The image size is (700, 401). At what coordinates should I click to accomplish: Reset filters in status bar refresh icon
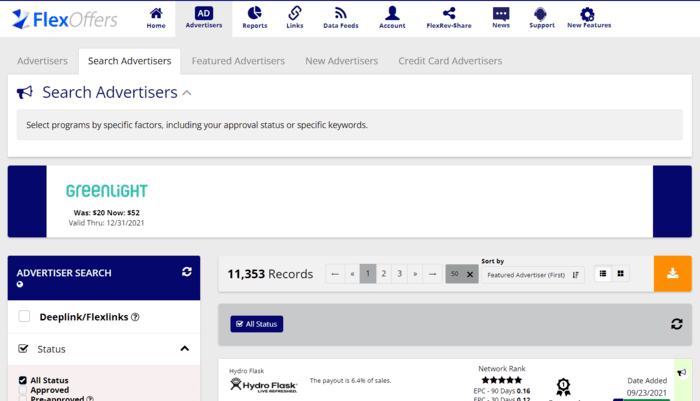click(676, 324)
